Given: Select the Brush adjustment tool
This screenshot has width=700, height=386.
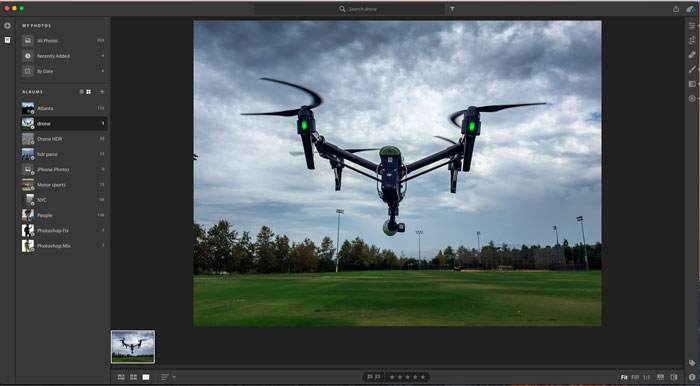Looking at the screenshot, I should point(692,69).
